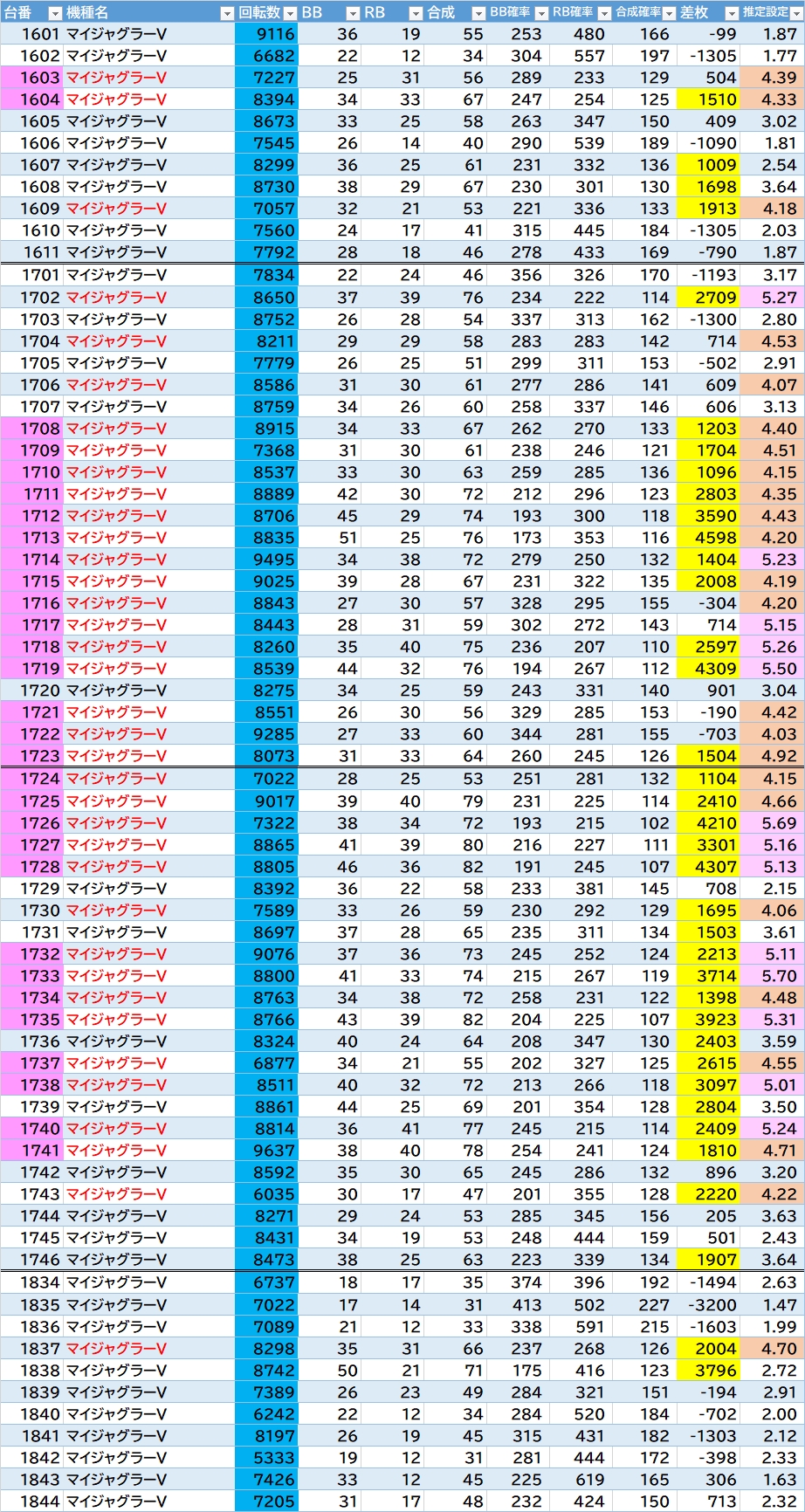Click the 推定設定 cell showing 5.70
The height and width of the screenshot is (1512, 805).
(772, 976)
